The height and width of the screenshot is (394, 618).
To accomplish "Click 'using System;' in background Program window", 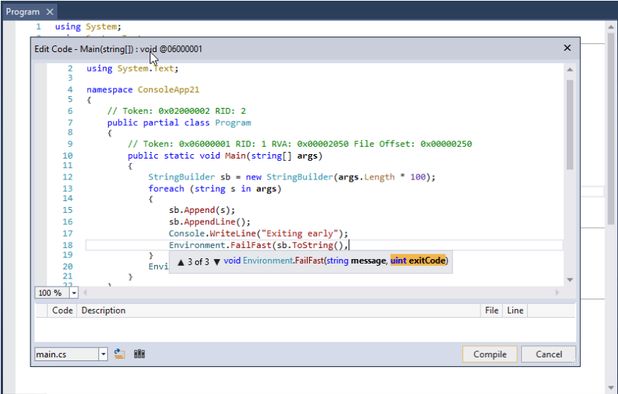I will (x=88, y=27).
